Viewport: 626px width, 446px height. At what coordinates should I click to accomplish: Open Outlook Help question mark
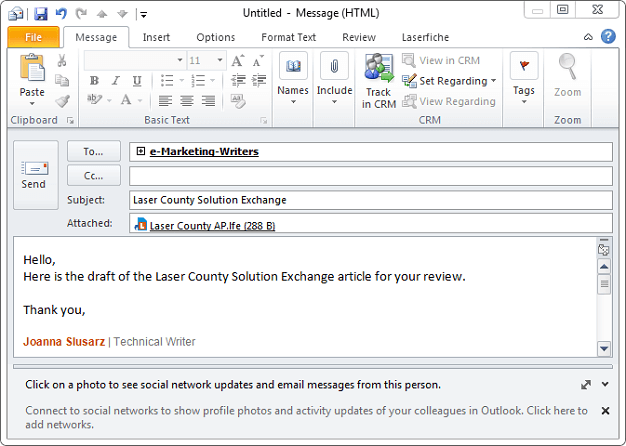click(x=608, y=36)
